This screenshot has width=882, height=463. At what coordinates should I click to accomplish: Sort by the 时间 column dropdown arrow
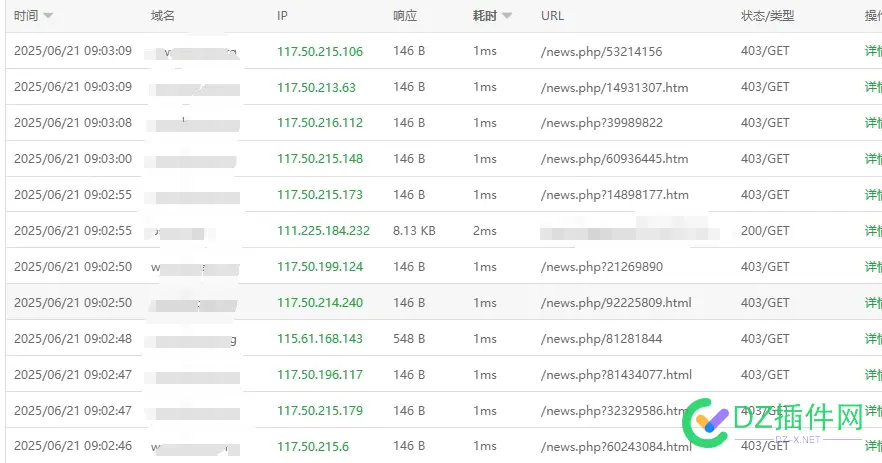pyautogui.click(x=48, y=16)
